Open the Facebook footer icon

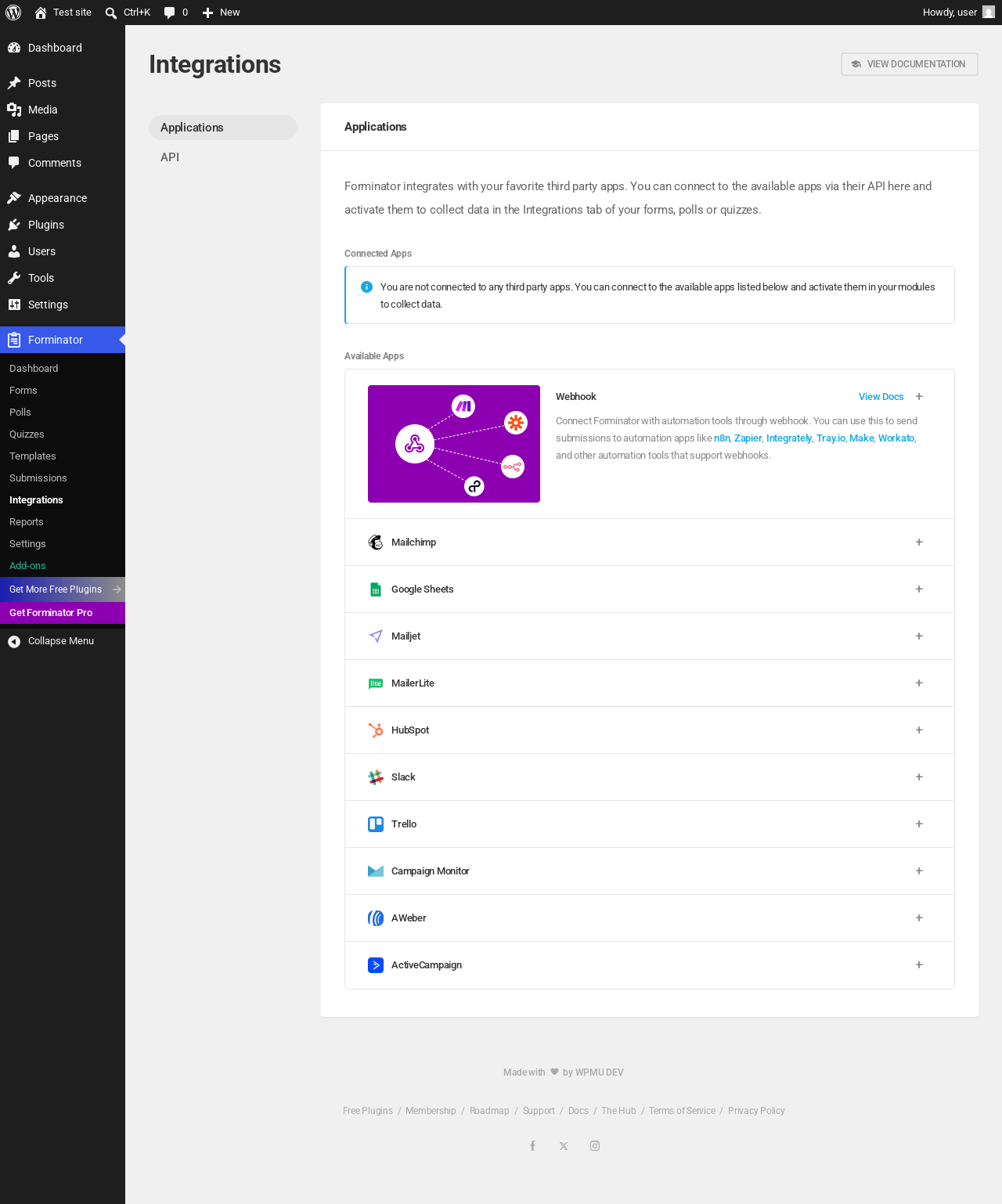tap(532, 1146)
